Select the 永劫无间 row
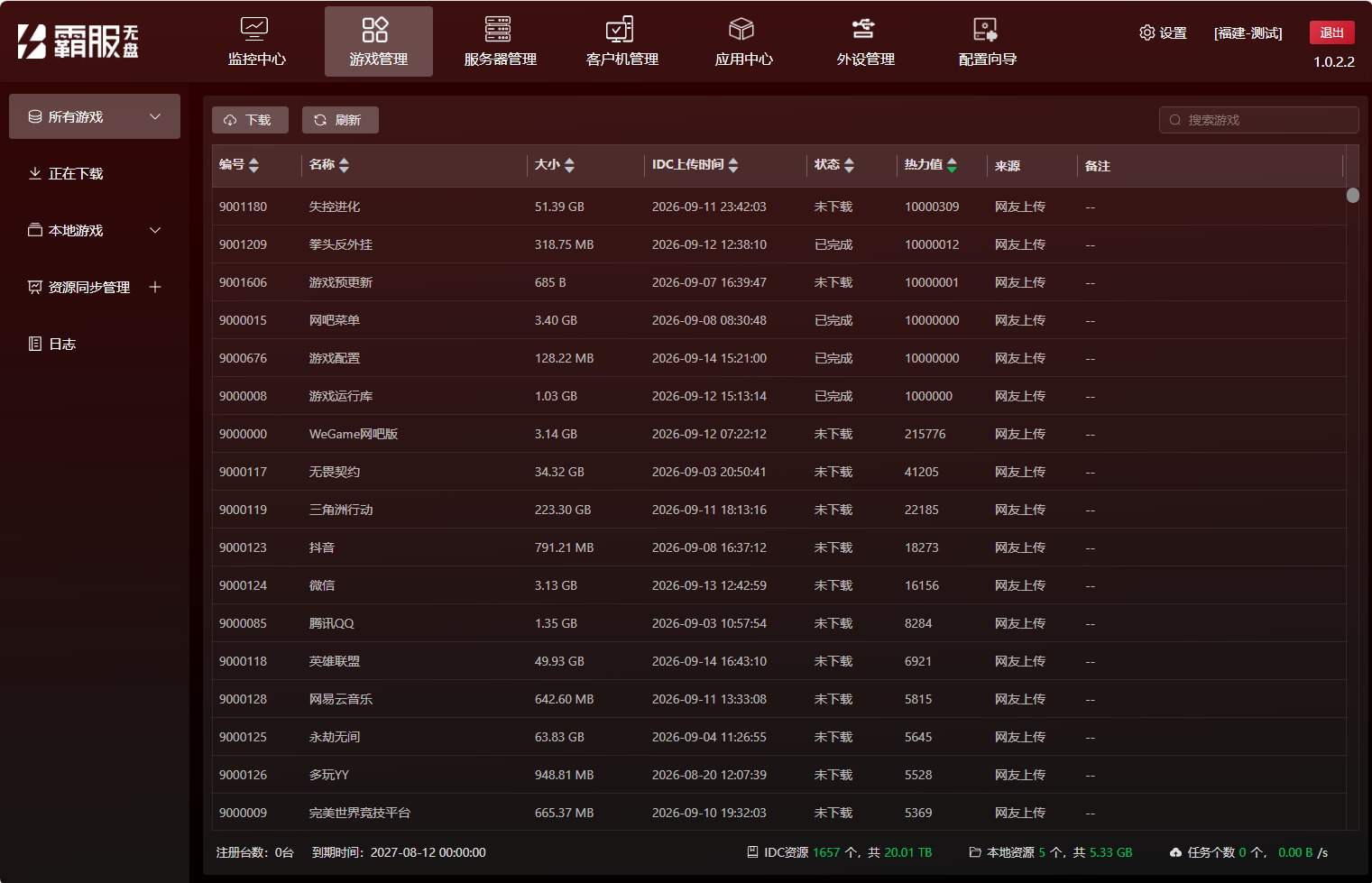The height and width of the screenshot is (883, 1372). coord(778,737)
